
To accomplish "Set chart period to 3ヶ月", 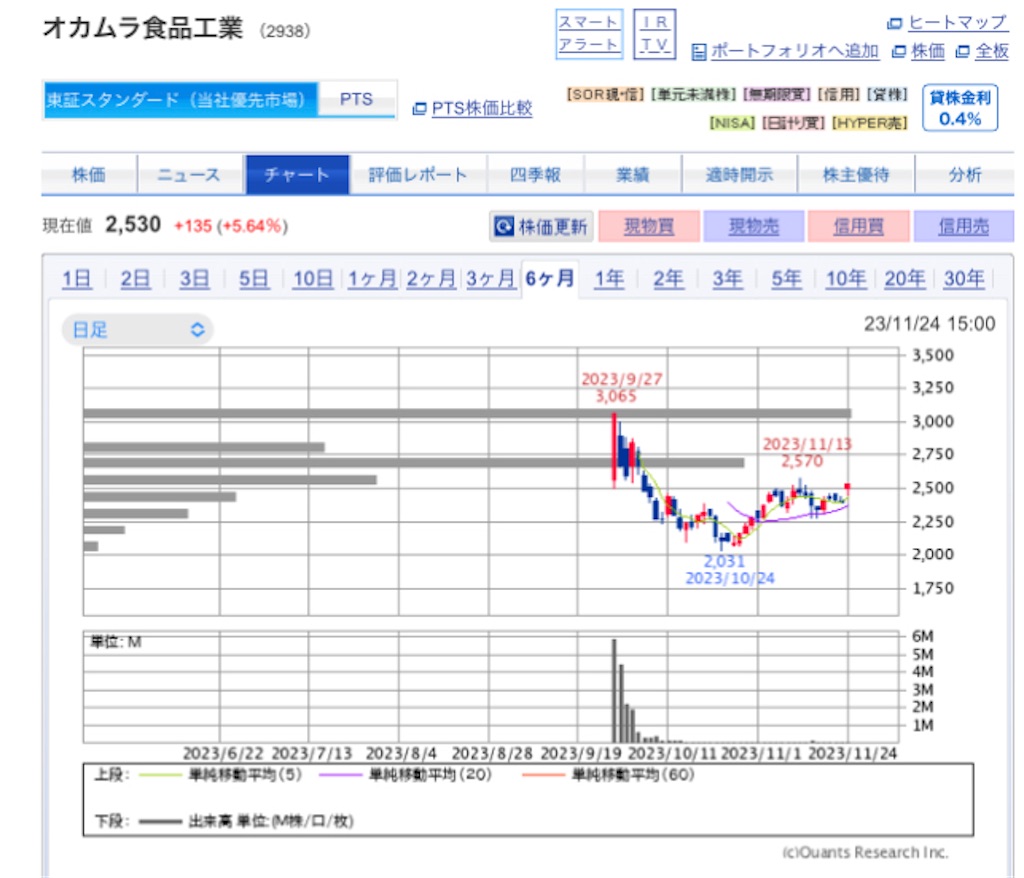I will (490, 279).
